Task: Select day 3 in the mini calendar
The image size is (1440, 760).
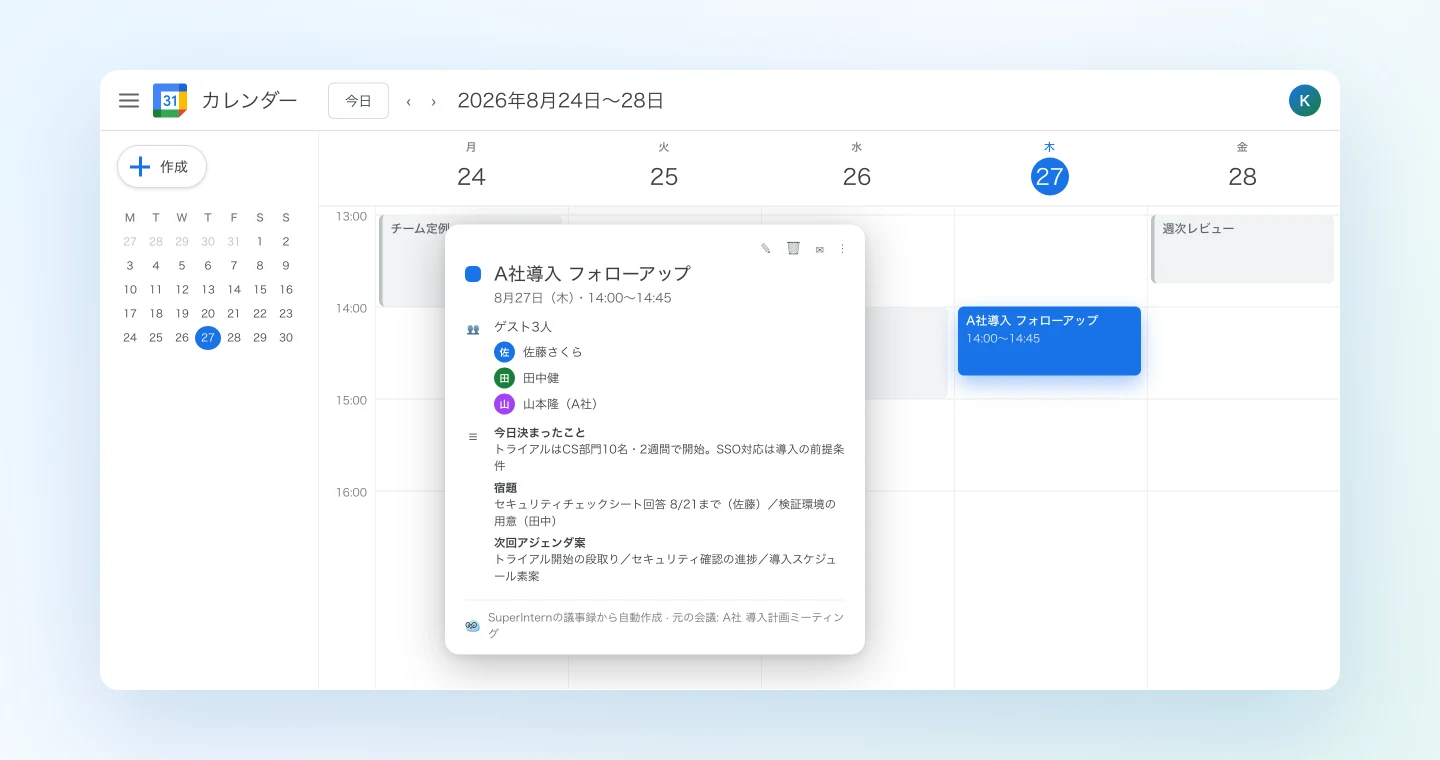Action: coord(130,266)
